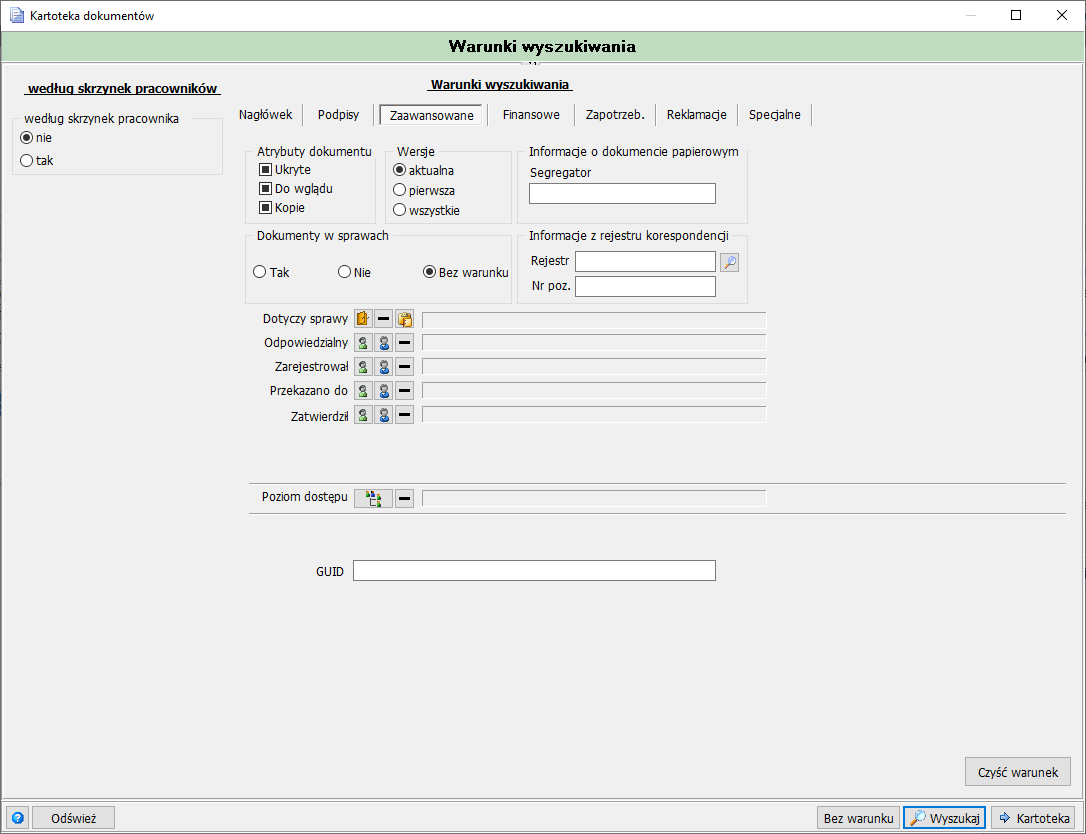The height and width of the screenshot is (834, 1086).
Task: Switch to the Nagłówek tab
Action: [x=266, y=114]
